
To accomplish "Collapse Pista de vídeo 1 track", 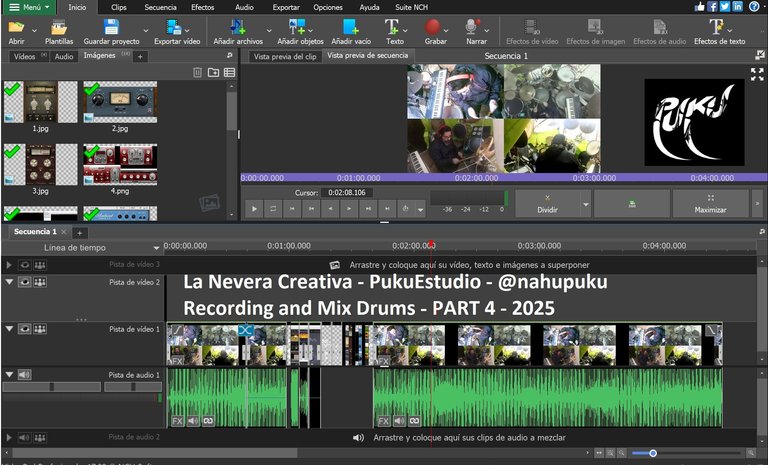I will tap(9, 329).
